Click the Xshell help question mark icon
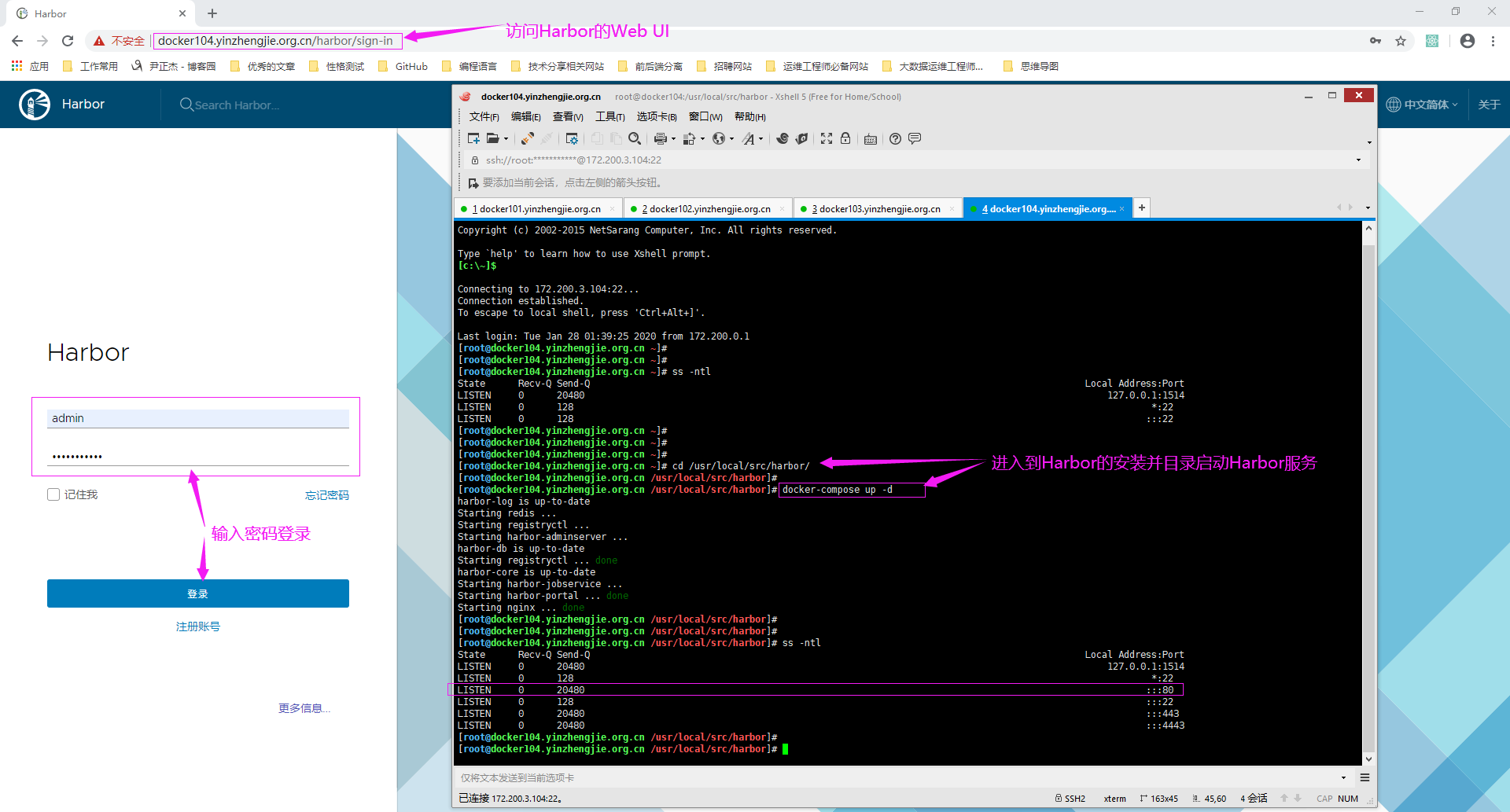The image size is (1510, 812). pos(895,138)
